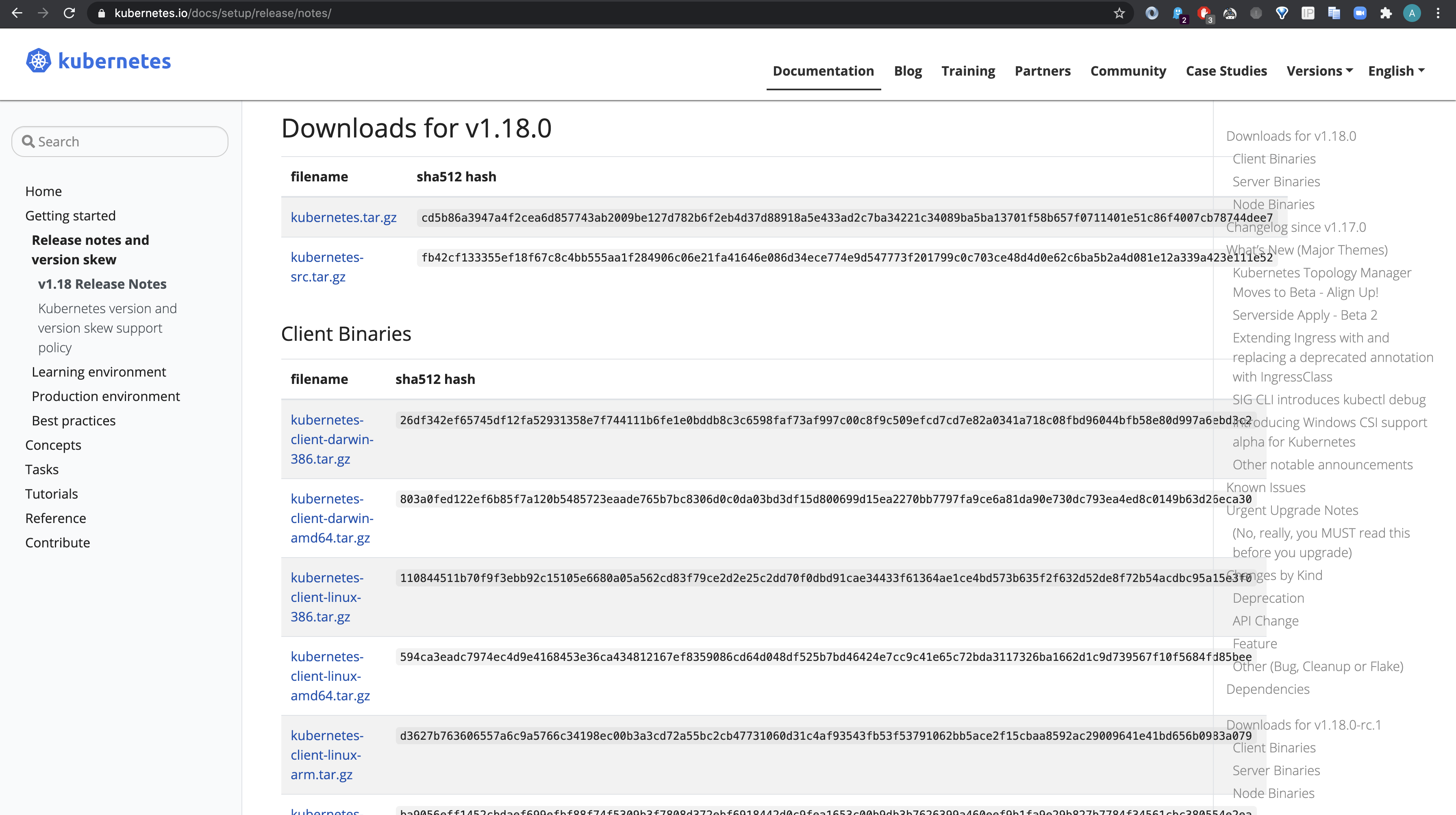Open the Zoom camera extension
Viewport: 1456px width, 815px height.
[x=1360, y=13]
